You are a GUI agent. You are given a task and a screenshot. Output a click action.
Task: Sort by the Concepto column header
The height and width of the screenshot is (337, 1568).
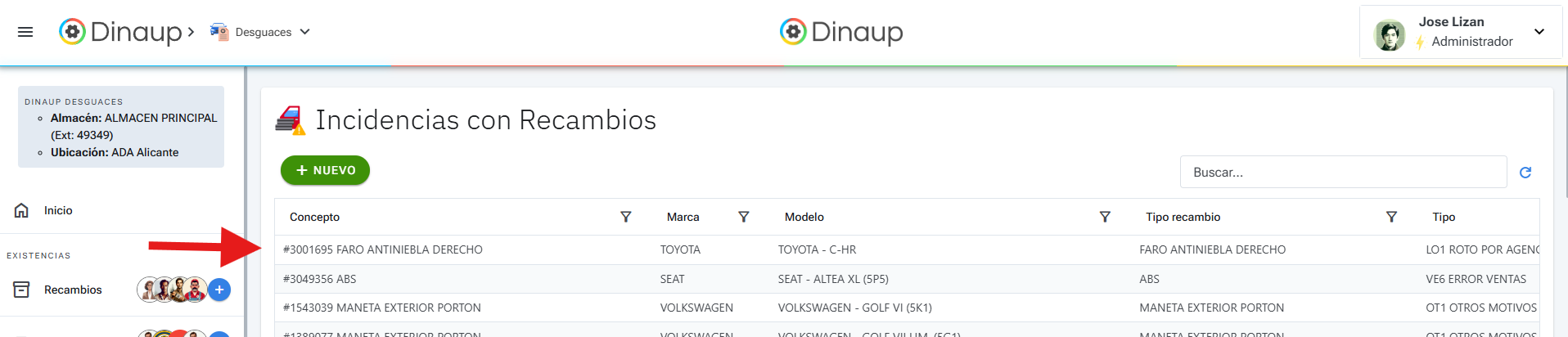315,217
